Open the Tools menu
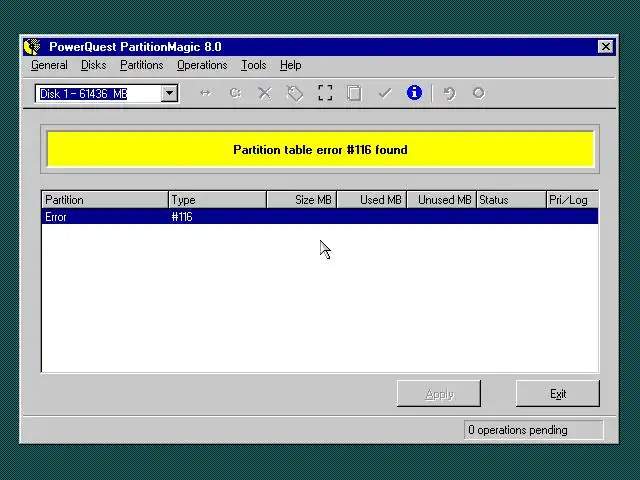 [253, 65]
